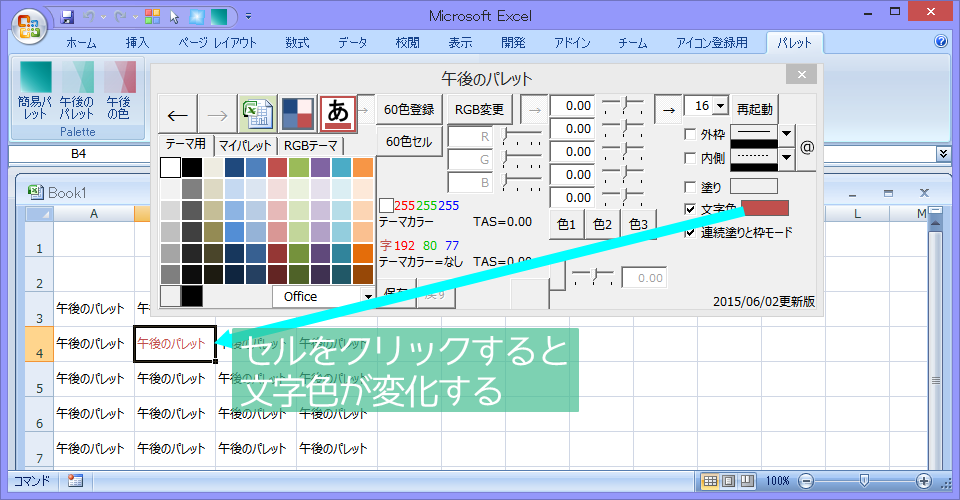
Task: Open the 表示 ribbon tab
Action: 460,42
